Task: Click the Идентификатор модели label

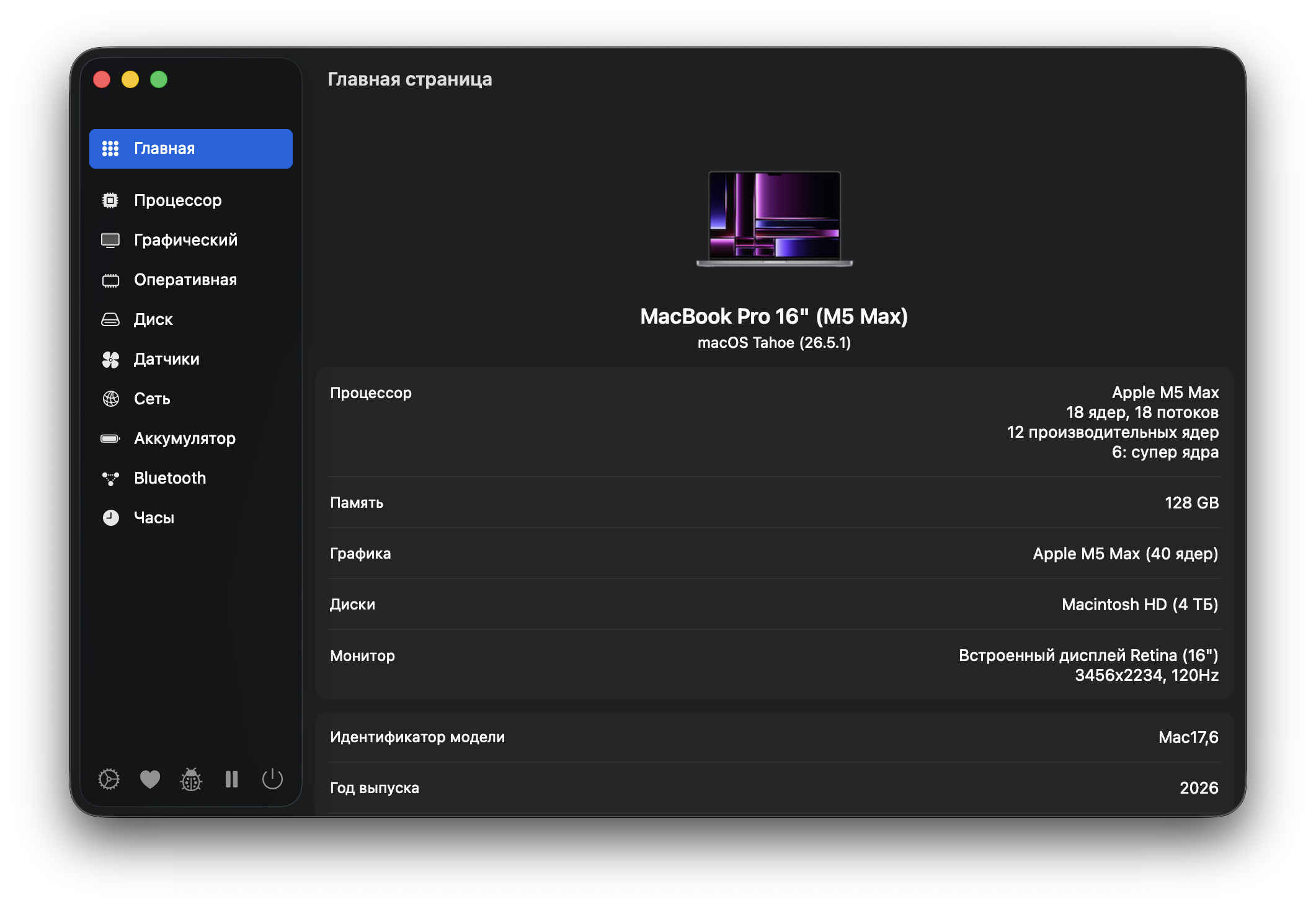Action: (417, 737)
